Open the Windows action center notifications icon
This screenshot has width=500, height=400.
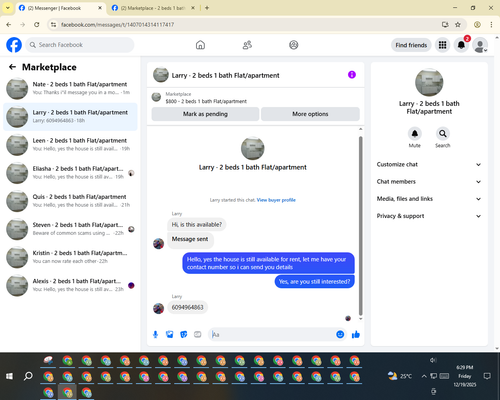[487, 376]
